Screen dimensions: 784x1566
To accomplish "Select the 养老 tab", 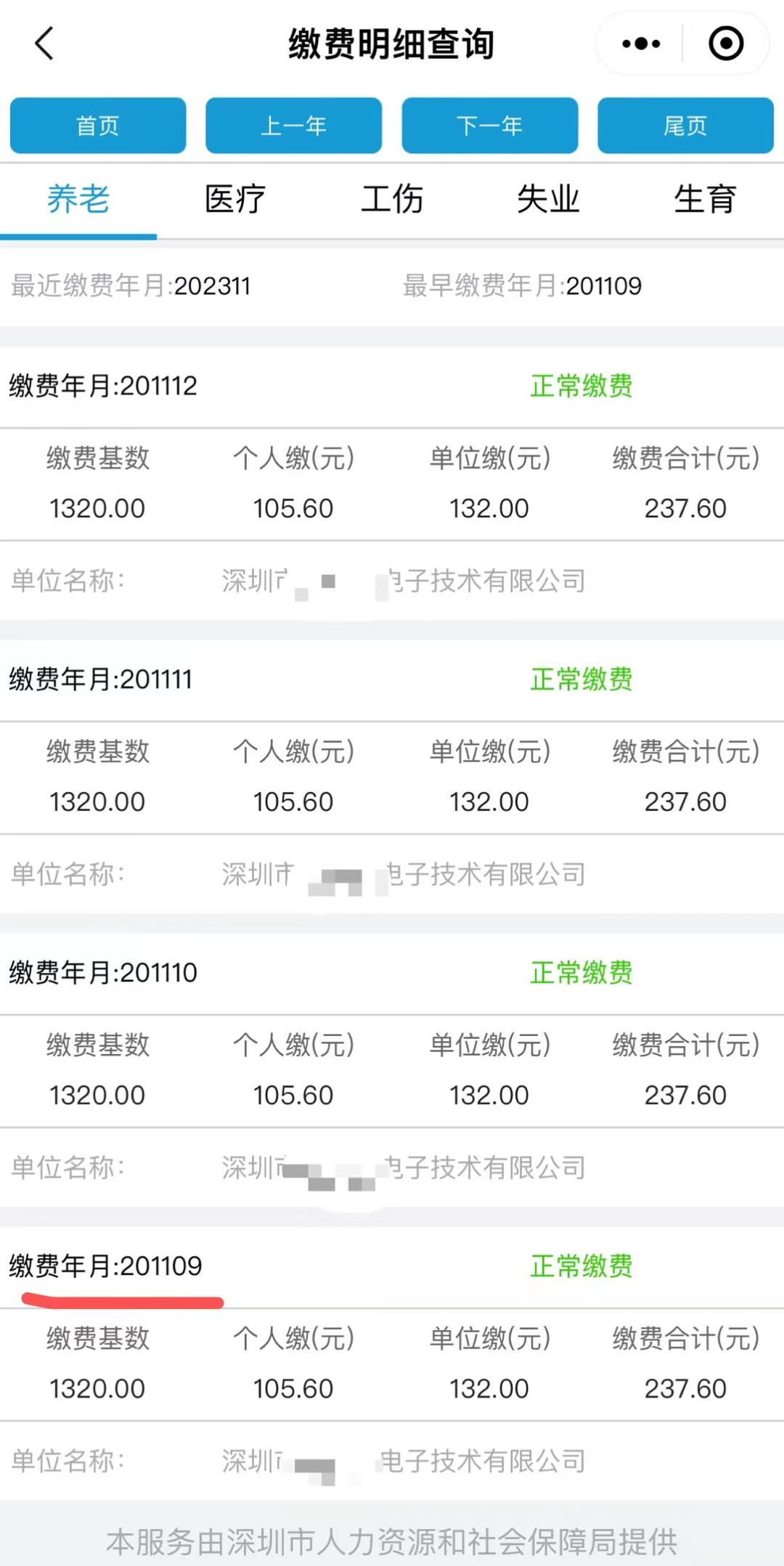I will pos(78,199).
